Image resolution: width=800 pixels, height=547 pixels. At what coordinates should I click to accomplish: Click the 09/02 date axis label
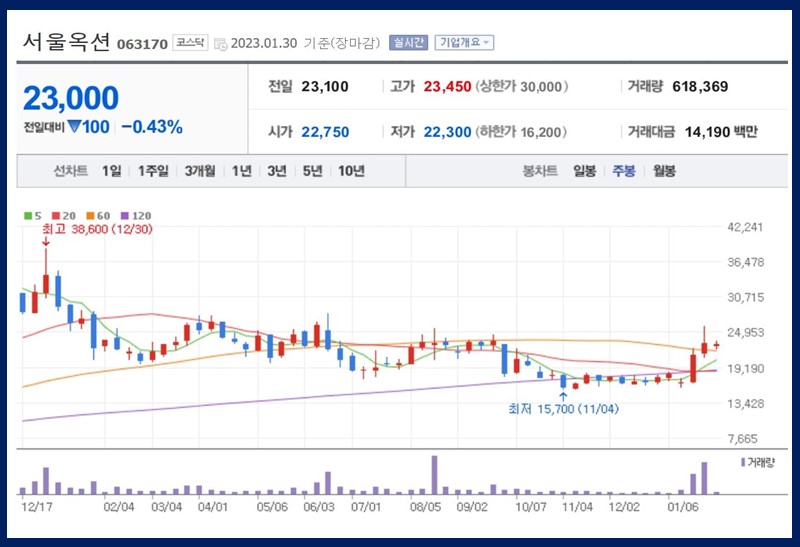pyautogui.click(x=472, y=507)
